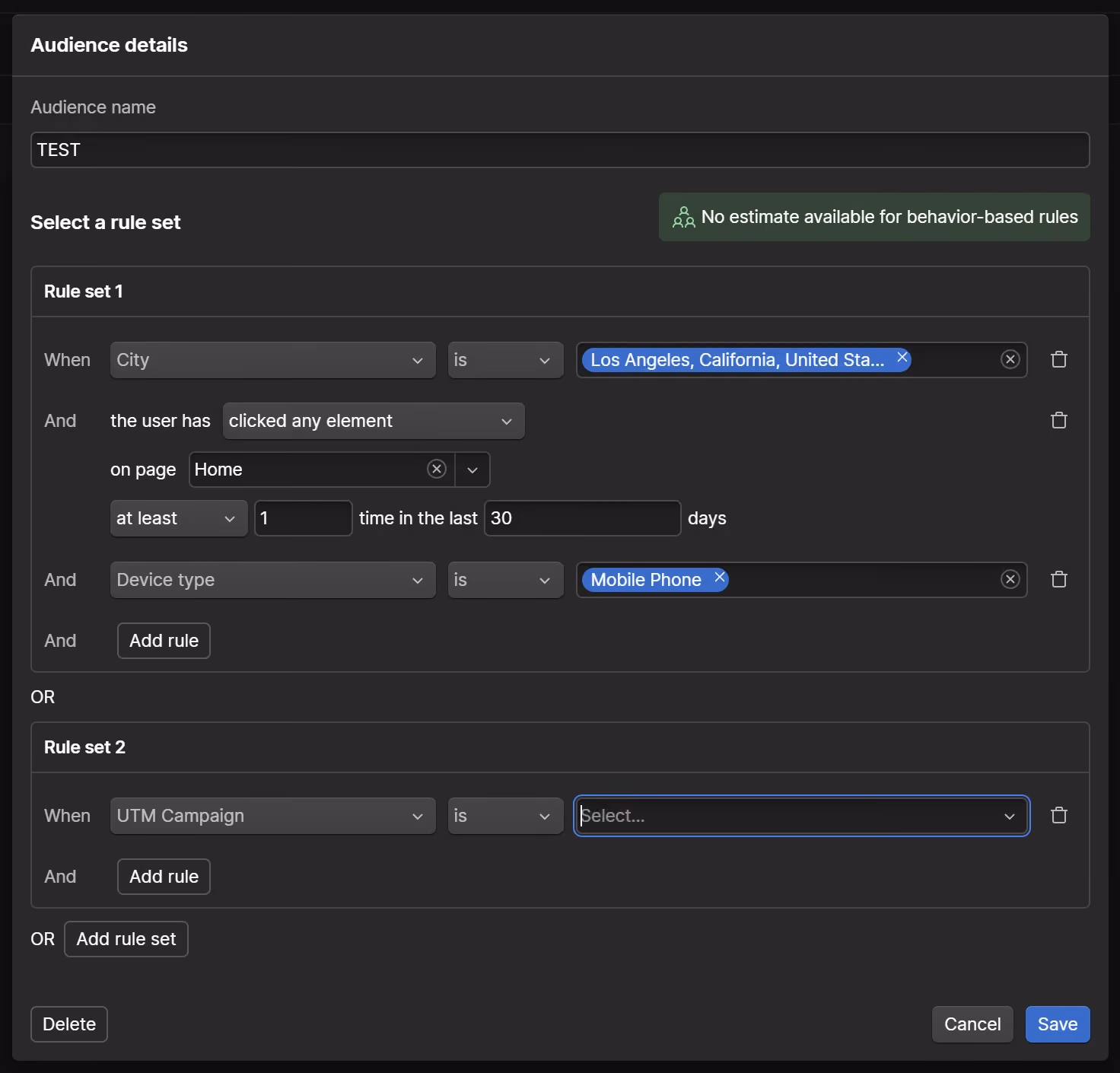The width and height of the screenshot is (1120, 1073).
Task: Clear all values in City rule field
Action: pos(1010,359)
